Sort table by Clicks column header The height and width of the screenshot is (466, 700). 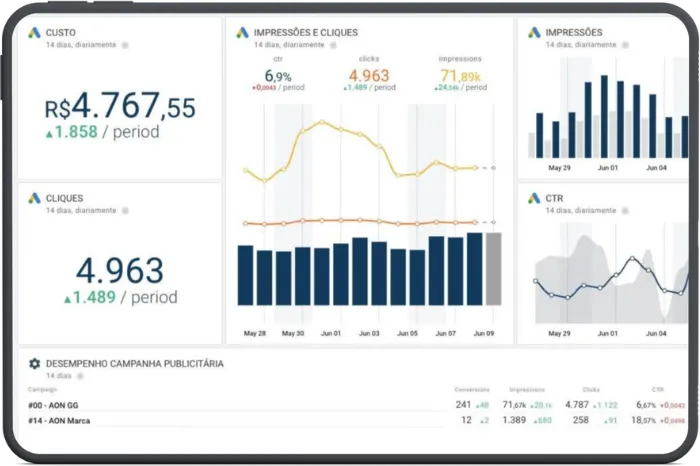tap(591, 390)
